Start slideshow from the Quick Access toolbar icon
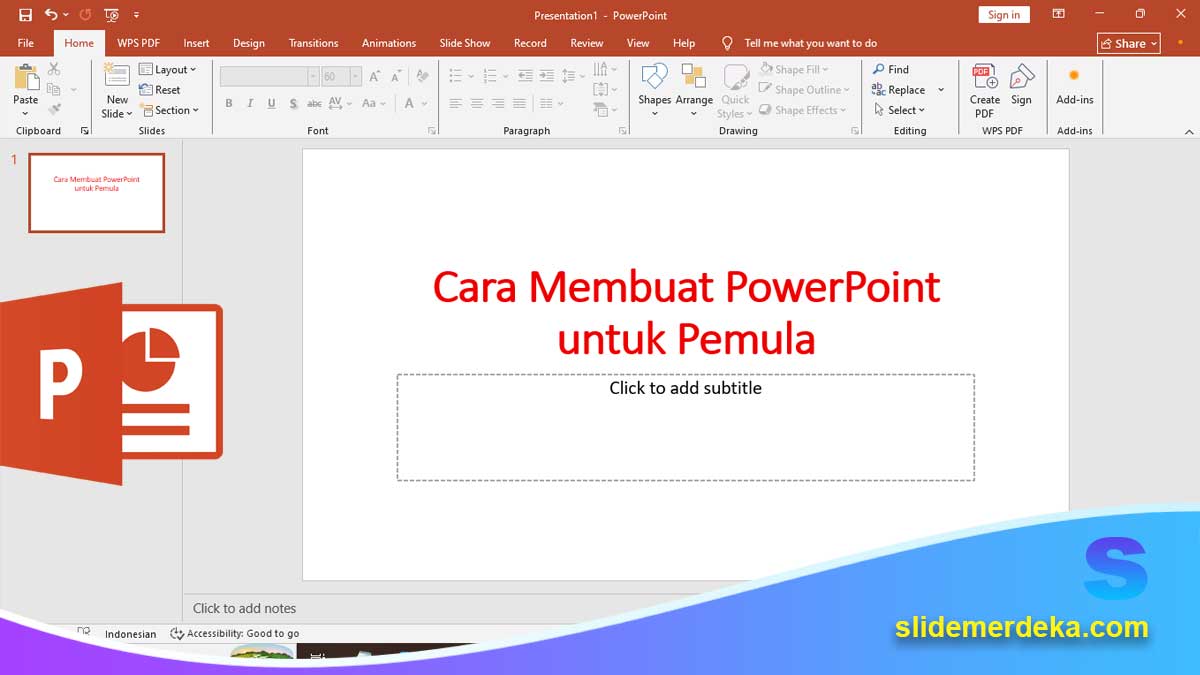The height and width of the screenshot is (675, 1200). (x=111, y=15)
